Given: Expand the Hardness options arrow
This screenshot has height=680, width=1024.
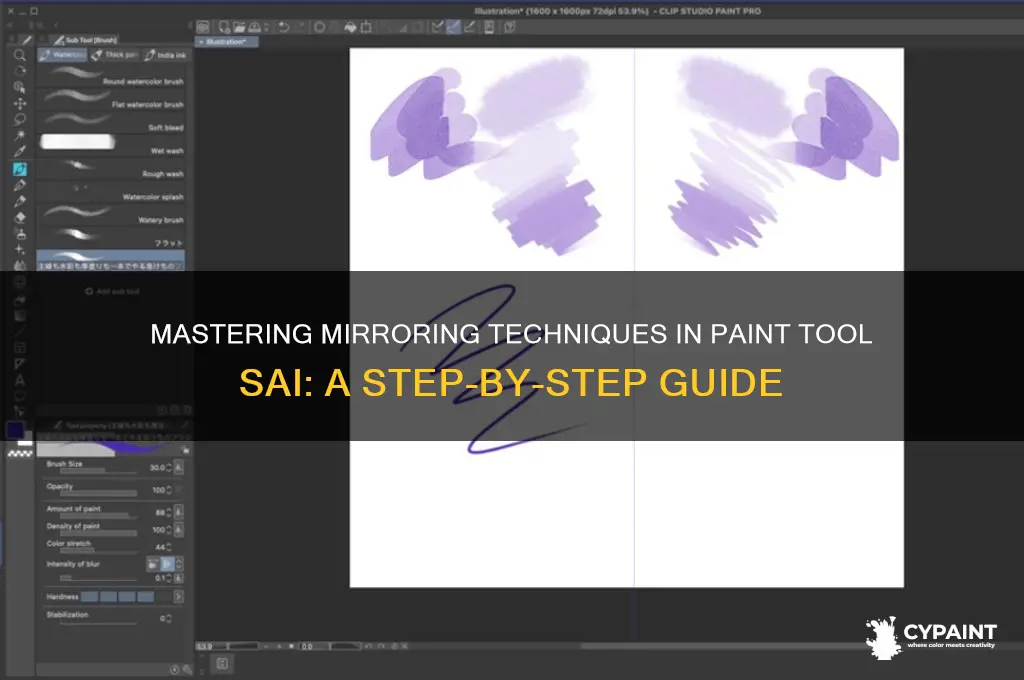Looking at the screenshot, I should pyautogui.click(x=178, y=596).
